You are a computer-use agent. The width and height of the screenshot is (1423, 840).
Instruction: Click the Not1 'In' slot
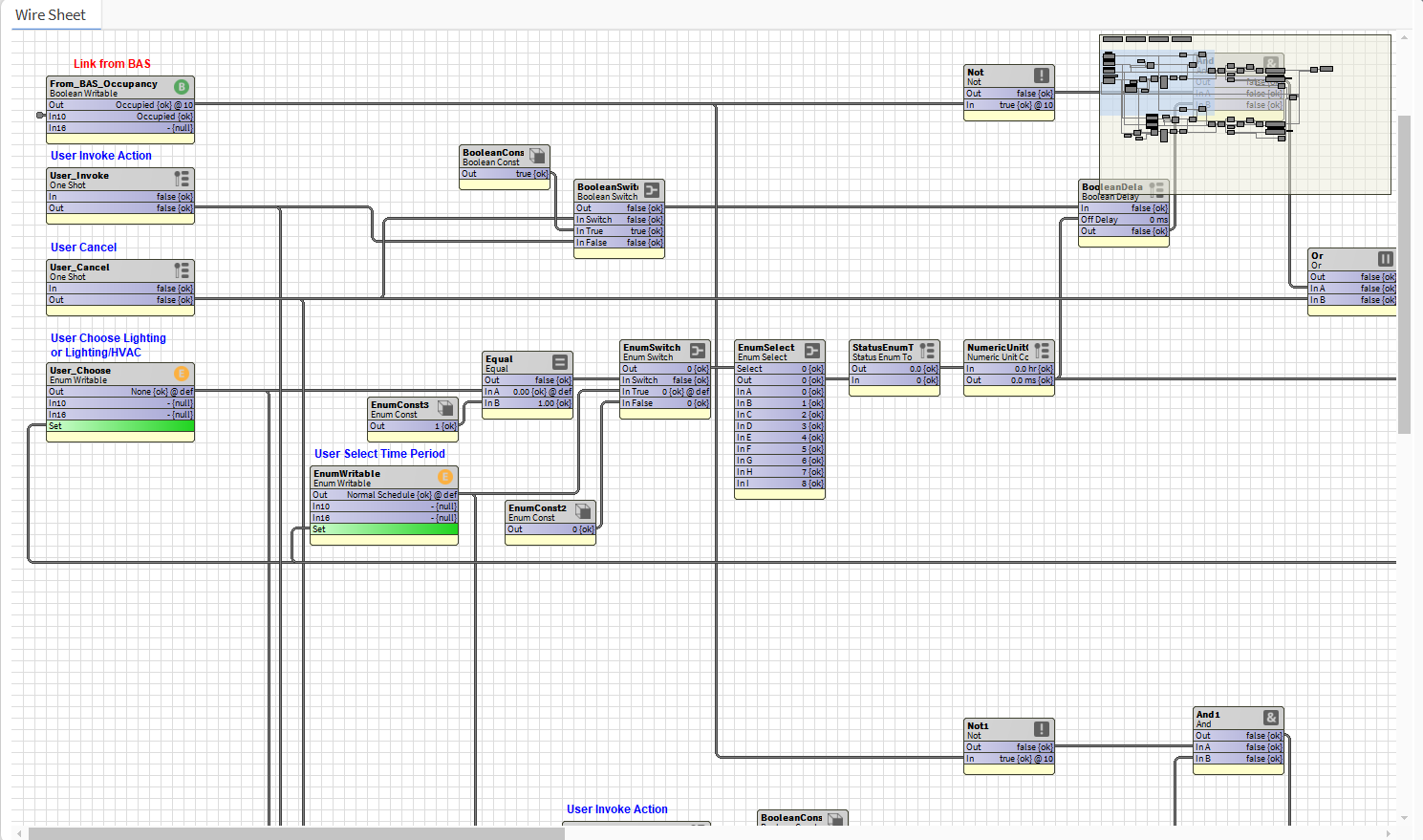coord(1009,759)
